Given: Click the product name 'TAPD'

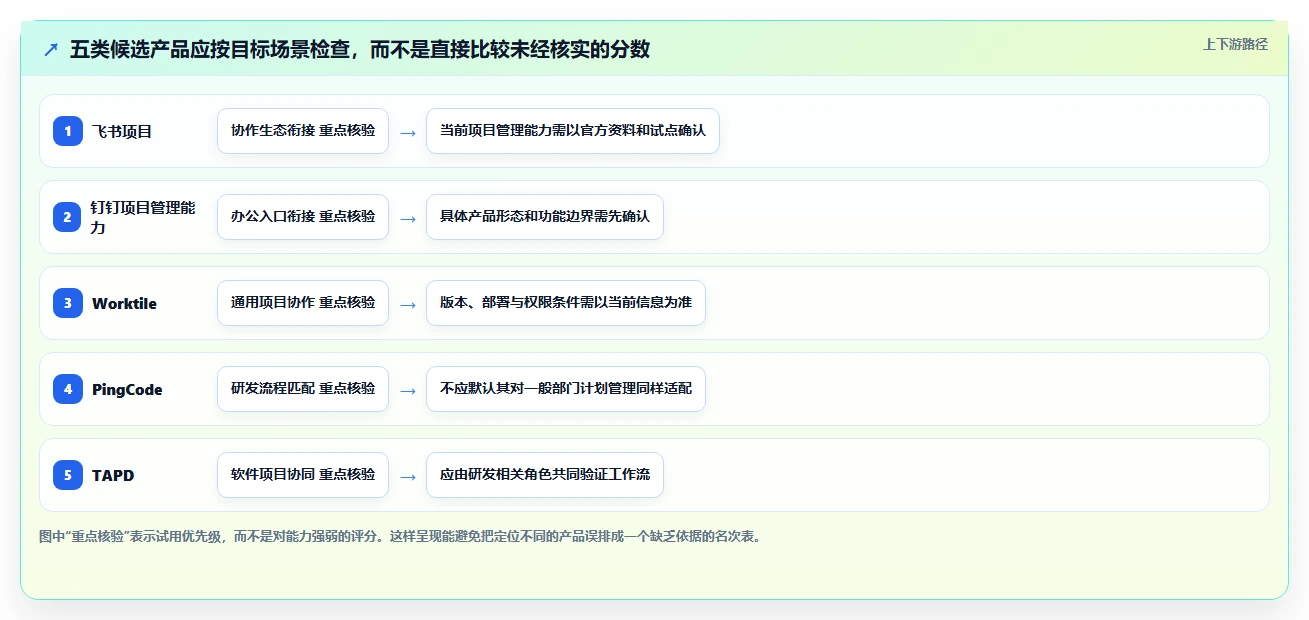Looking at the screenshot, I should tap(113, 475).
